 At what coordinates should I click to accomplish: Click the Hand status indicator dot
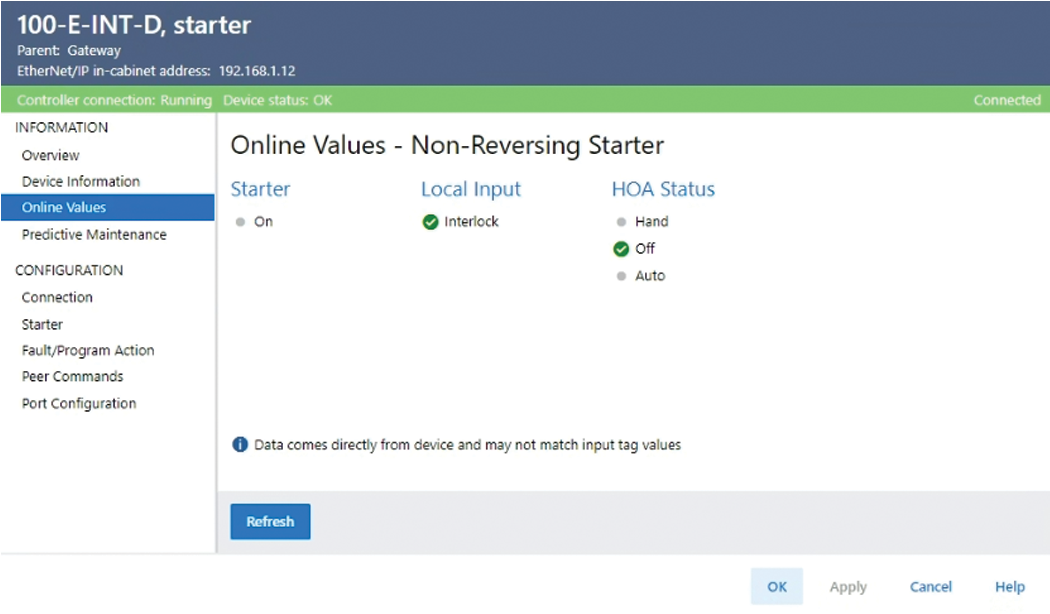(621, 222)
